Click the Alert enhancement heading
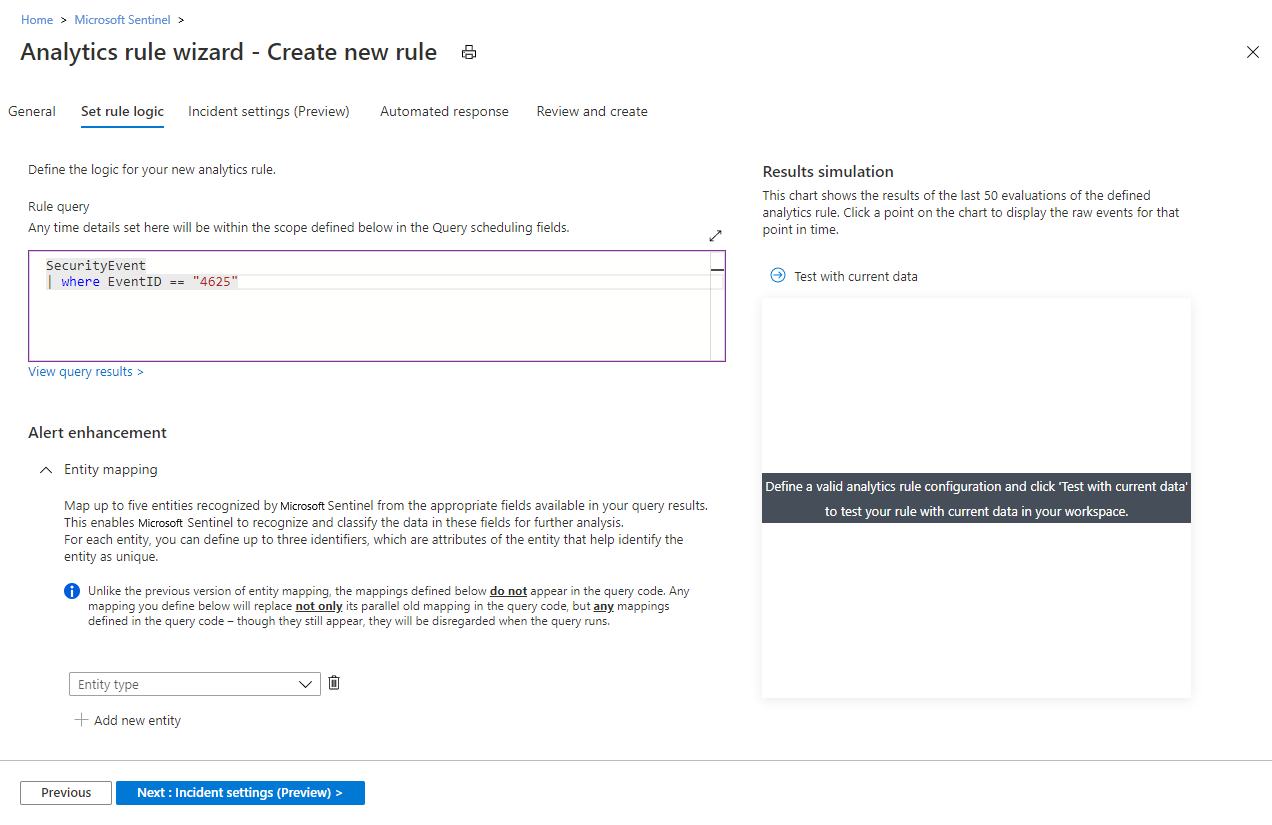 click(x=97, y=433)
